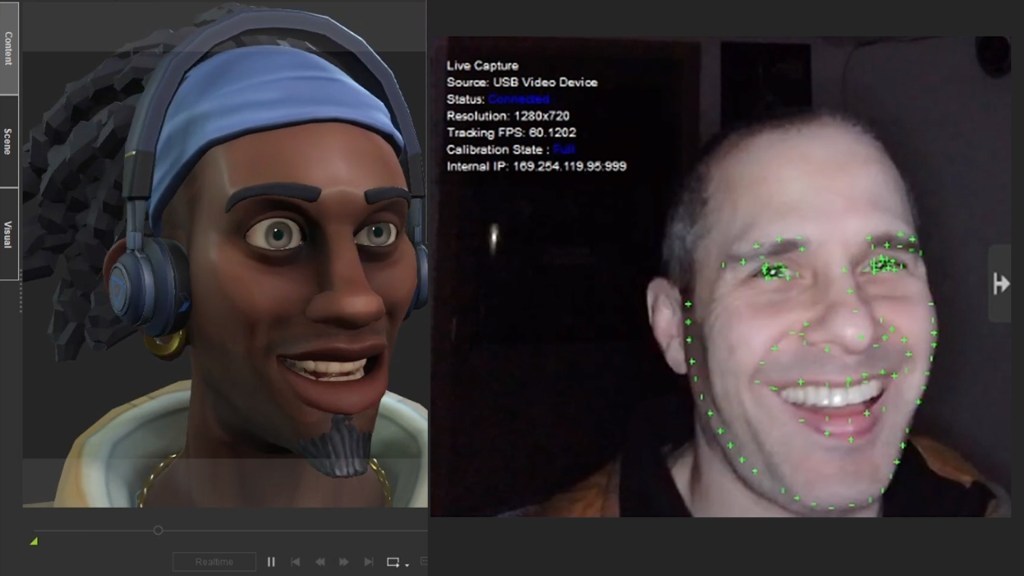Open the Scene side tab

click(x=8, y=142)
